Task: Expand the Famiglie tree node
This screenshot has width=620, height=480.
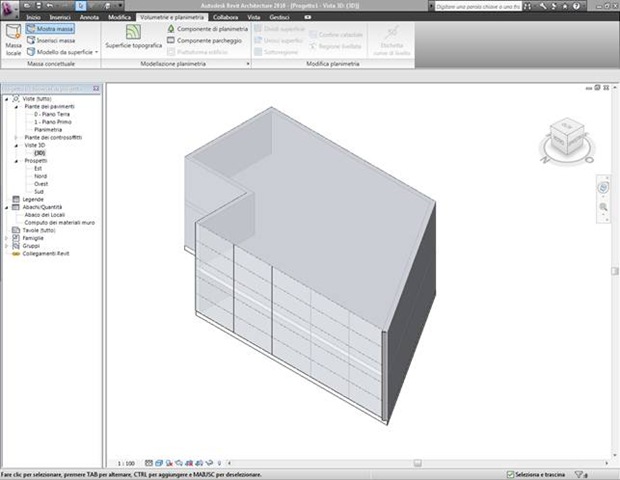Action: (7, 238)
